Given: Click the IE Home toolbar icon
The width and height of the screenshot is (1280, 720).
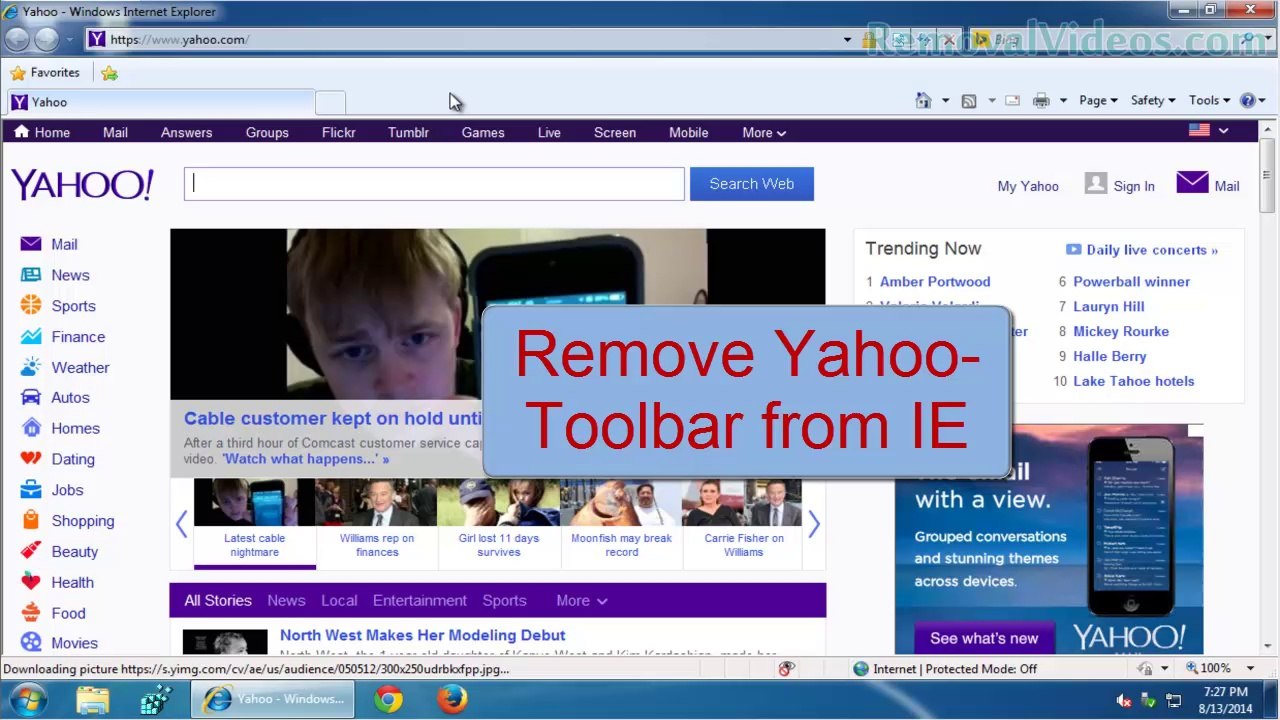Looking at the screenshot, I should pos(923,100).
